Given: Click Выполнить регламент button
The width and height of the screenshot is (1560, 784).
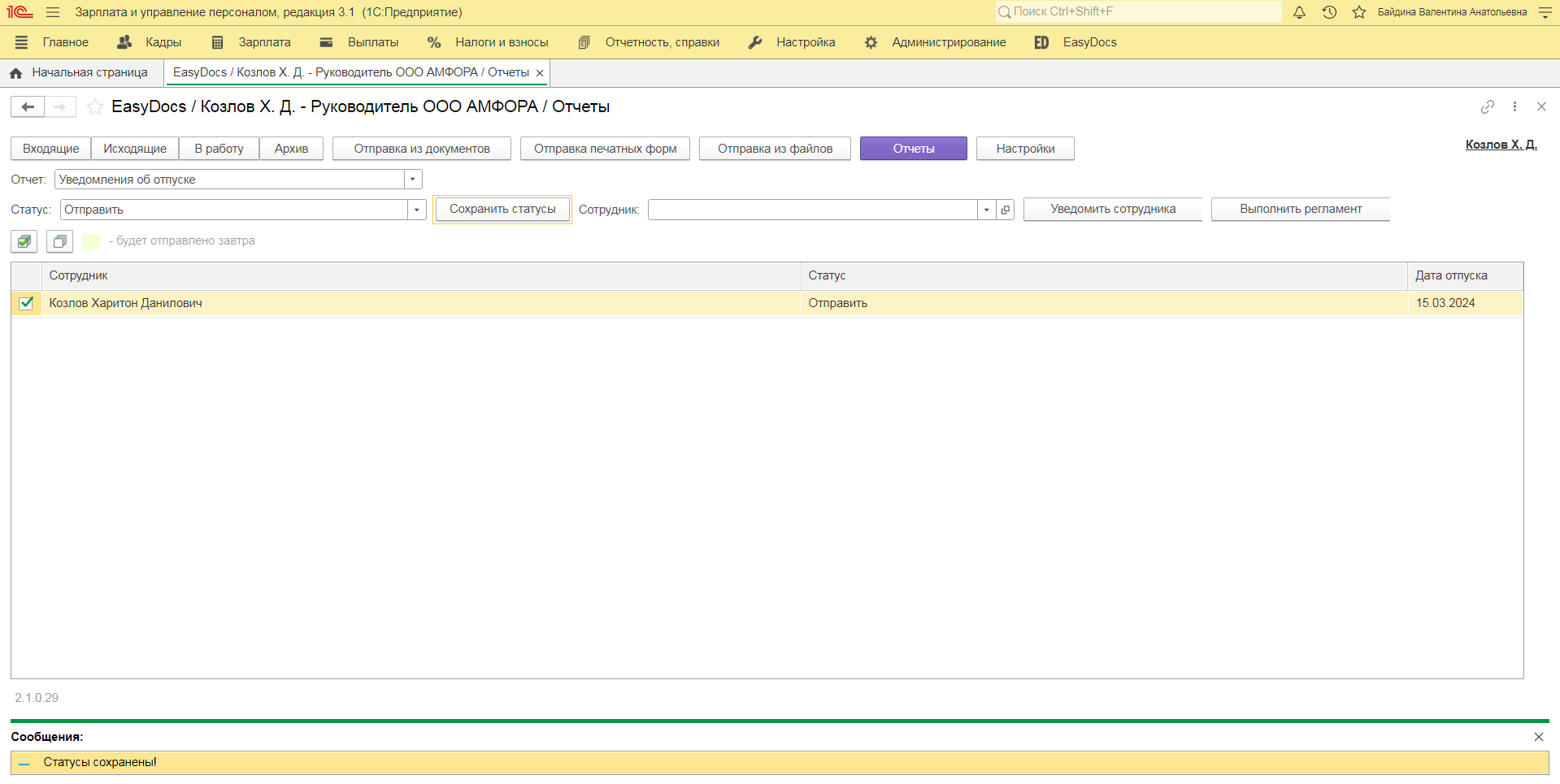Looking at the screenshot, I should [x=1301, y=210].
